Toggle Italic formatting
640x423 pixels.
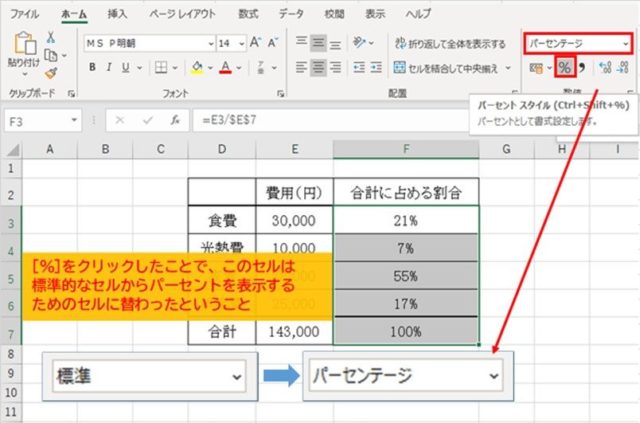coord(109,67)
